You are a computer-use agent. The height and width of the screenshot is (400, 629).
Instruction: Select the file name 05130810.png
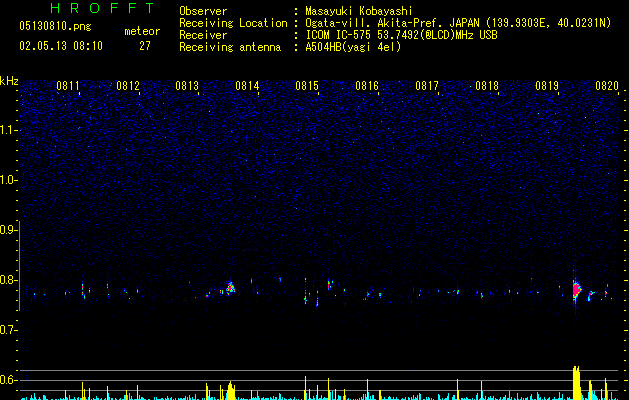pos(55,26)
